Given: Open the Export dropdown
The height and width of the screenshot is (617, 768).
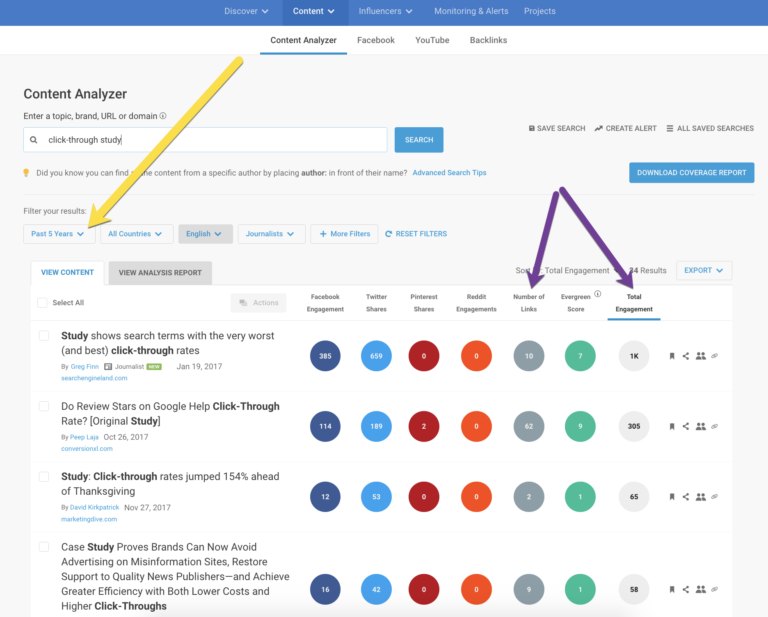Looking at the screenshot, I should (704, 270).
